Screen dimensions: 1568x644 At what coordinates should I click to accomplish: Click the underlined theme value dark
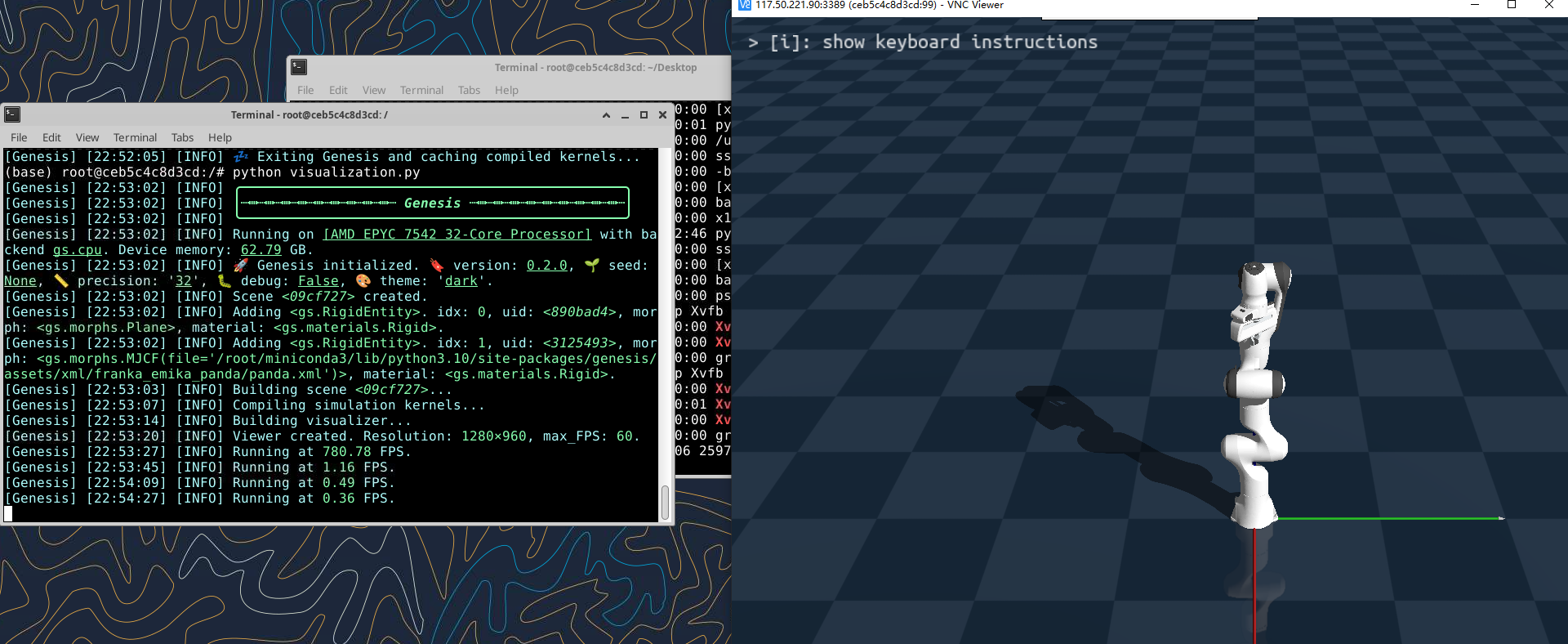[x=461, y=281]
